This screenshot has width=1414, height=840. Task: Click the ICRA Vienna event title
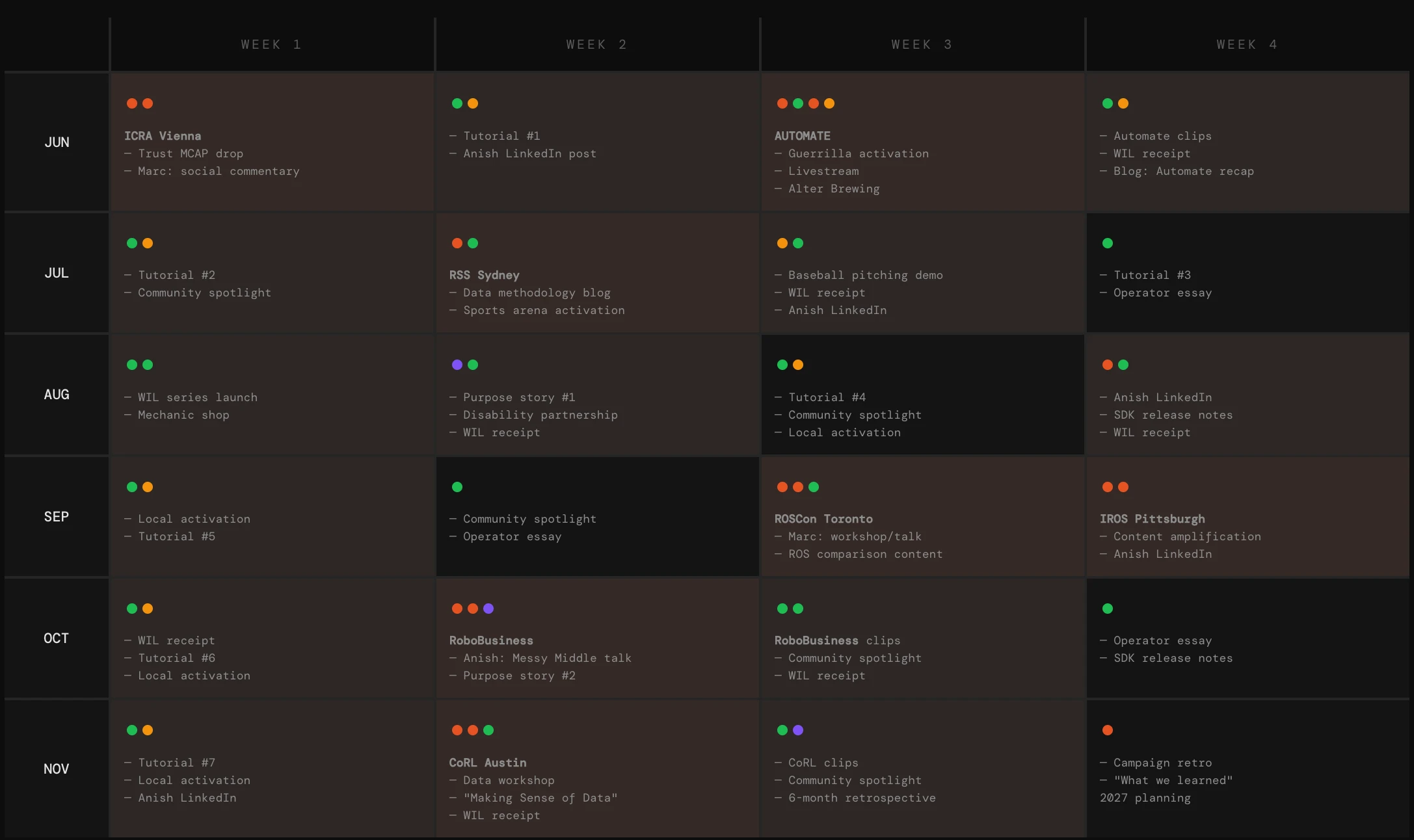point(163,136)
